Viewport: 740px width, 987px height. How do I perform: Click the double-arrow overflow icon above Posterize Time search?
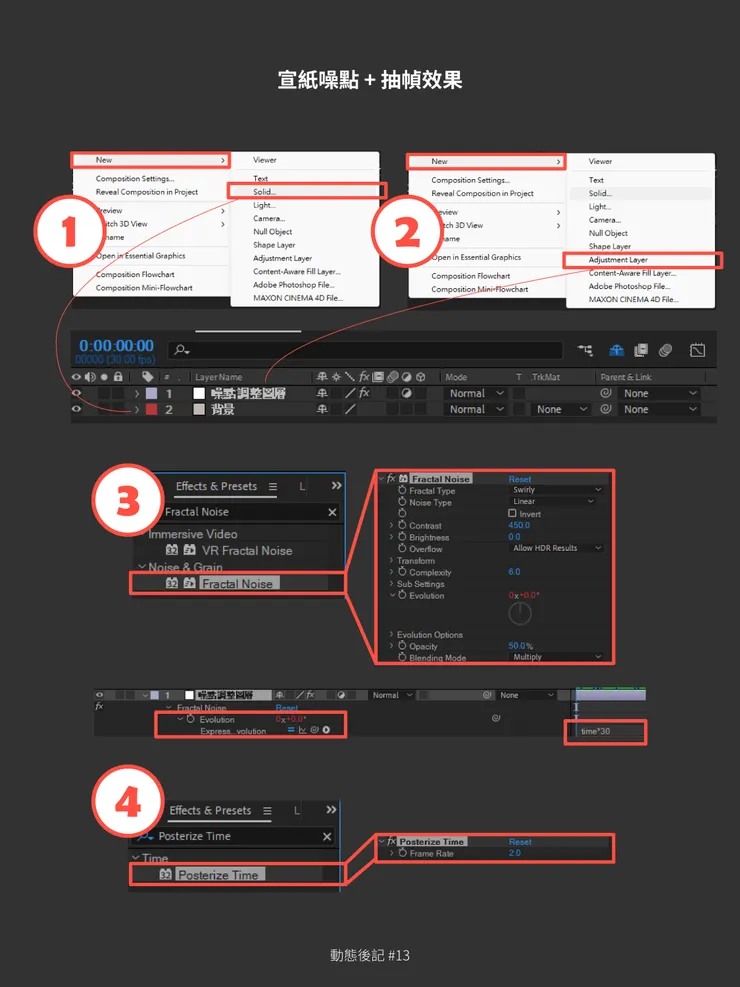click(331, 809)
